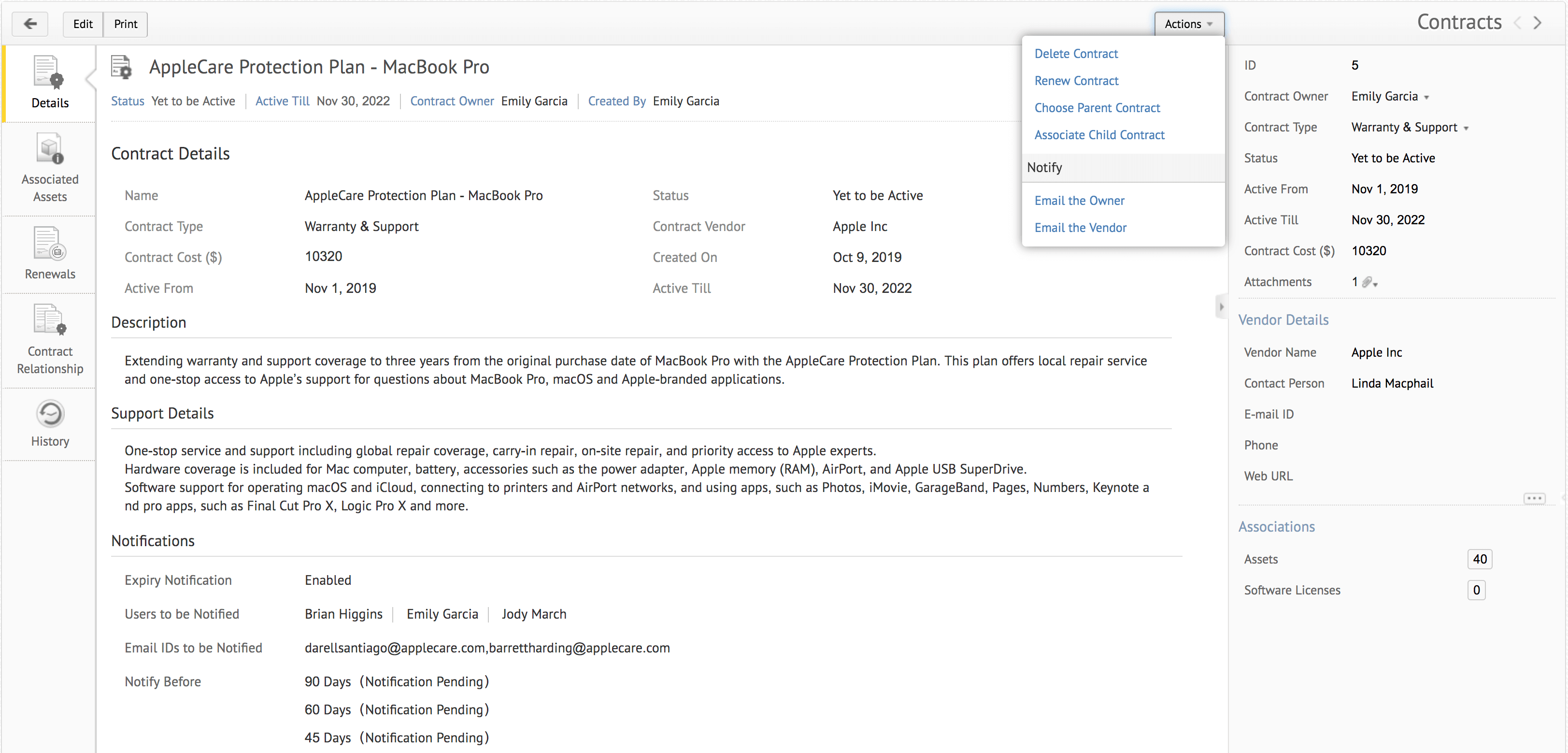The image size is (1568, 753).
Task: Select Email the Vendor option
Action: pos(1080,227)
